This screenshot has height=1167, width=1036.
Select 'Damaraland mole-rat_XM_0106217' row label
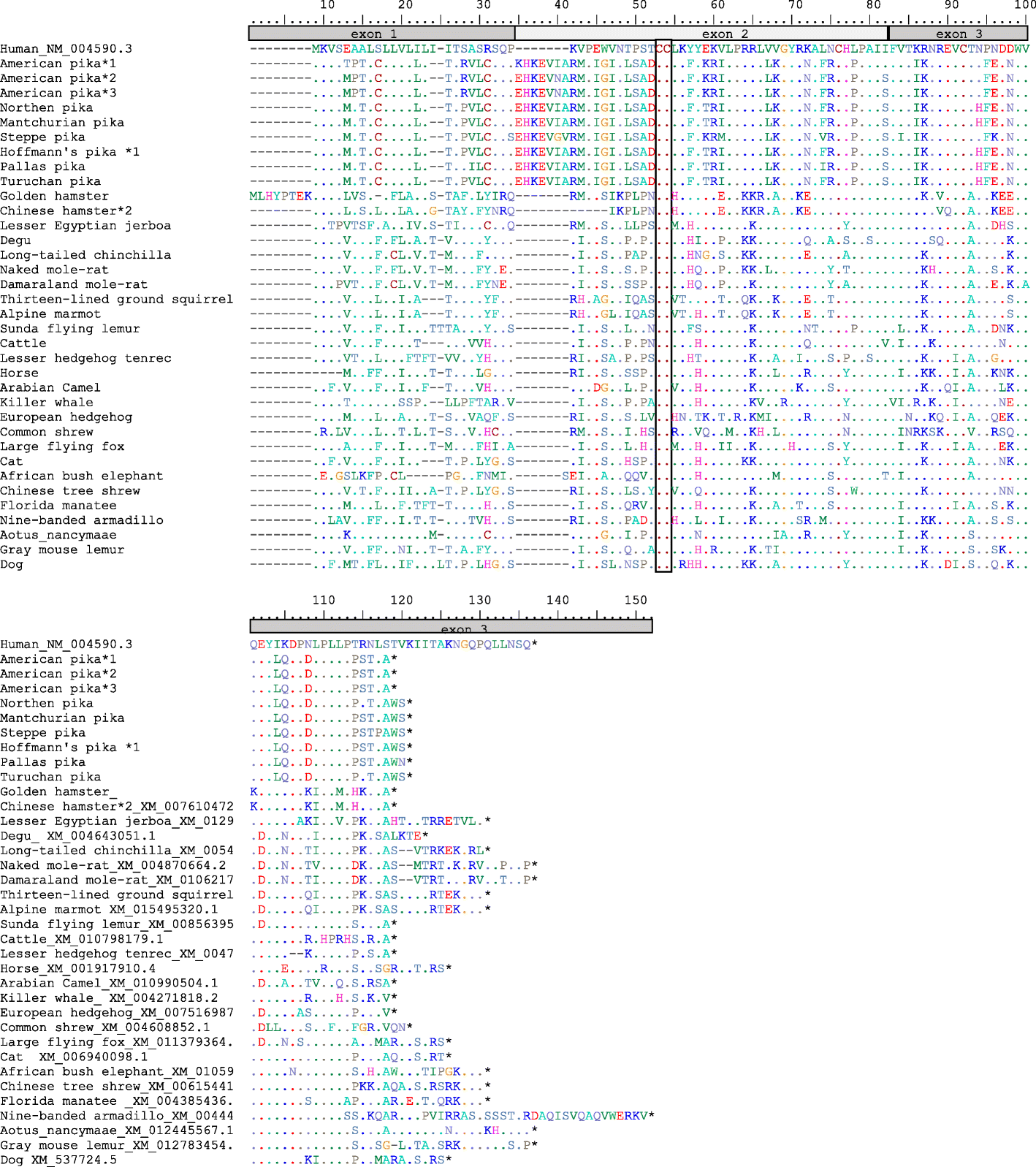click(x=117, y=880)
